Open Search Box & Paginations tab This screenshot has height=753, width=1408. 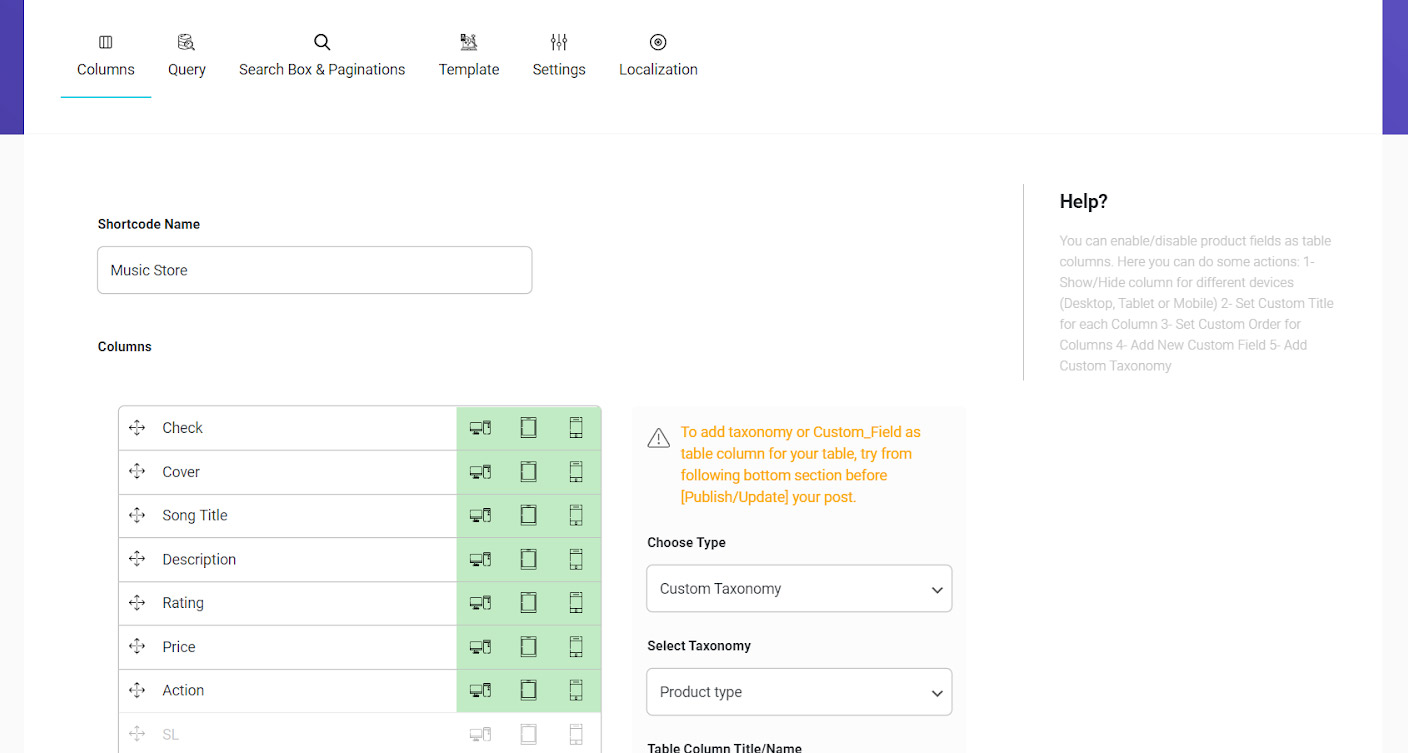tap(322, 57)
